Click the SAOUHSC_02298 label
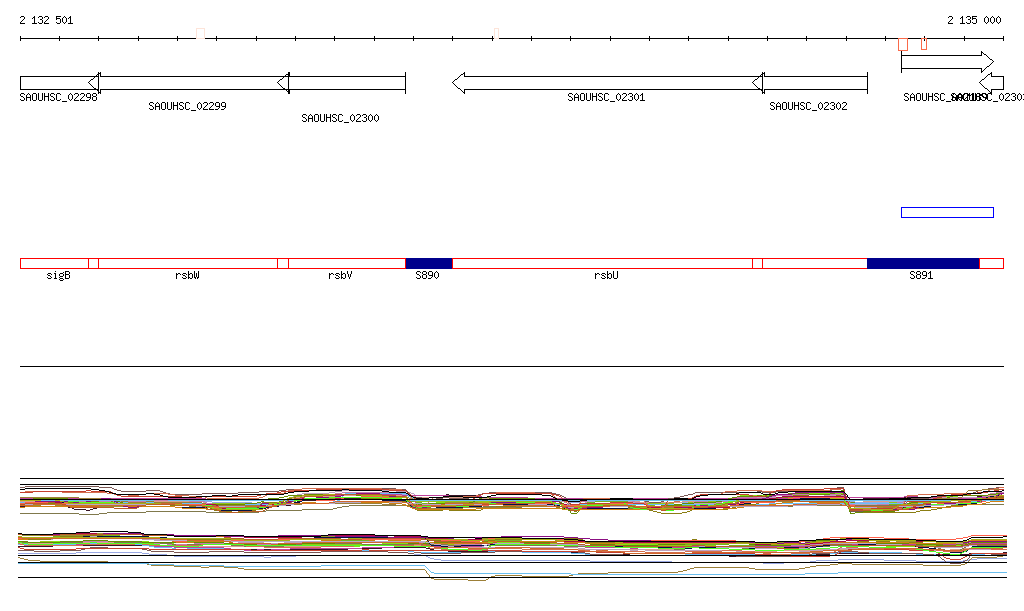 [x=58, y=97]
